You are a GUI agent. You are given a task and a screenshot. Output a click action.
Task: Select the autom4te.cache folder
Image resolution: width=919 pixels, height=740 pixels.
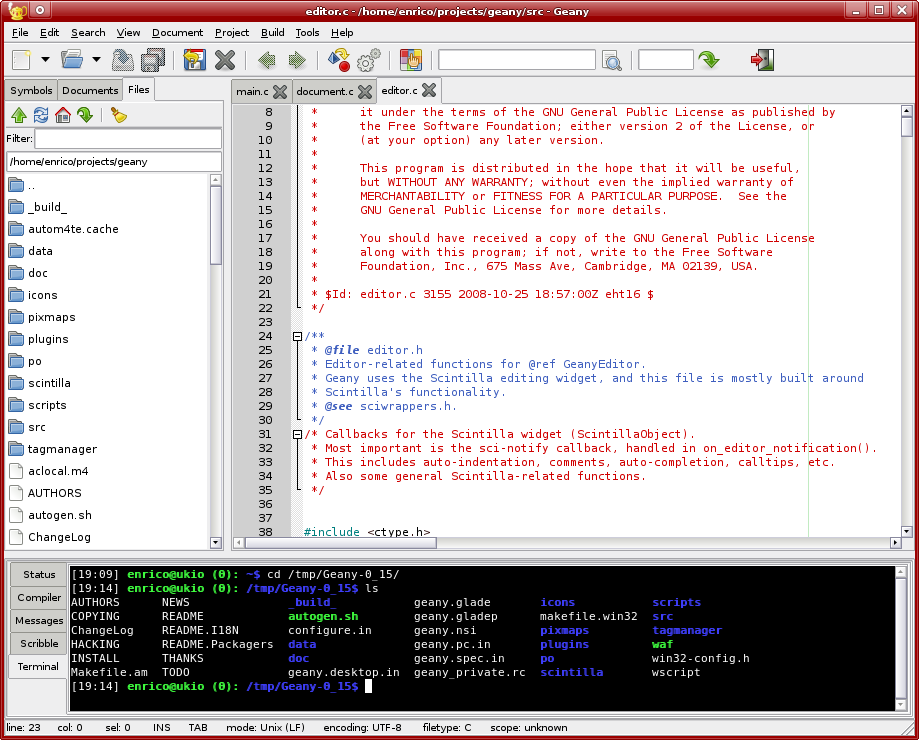[107, 229]
